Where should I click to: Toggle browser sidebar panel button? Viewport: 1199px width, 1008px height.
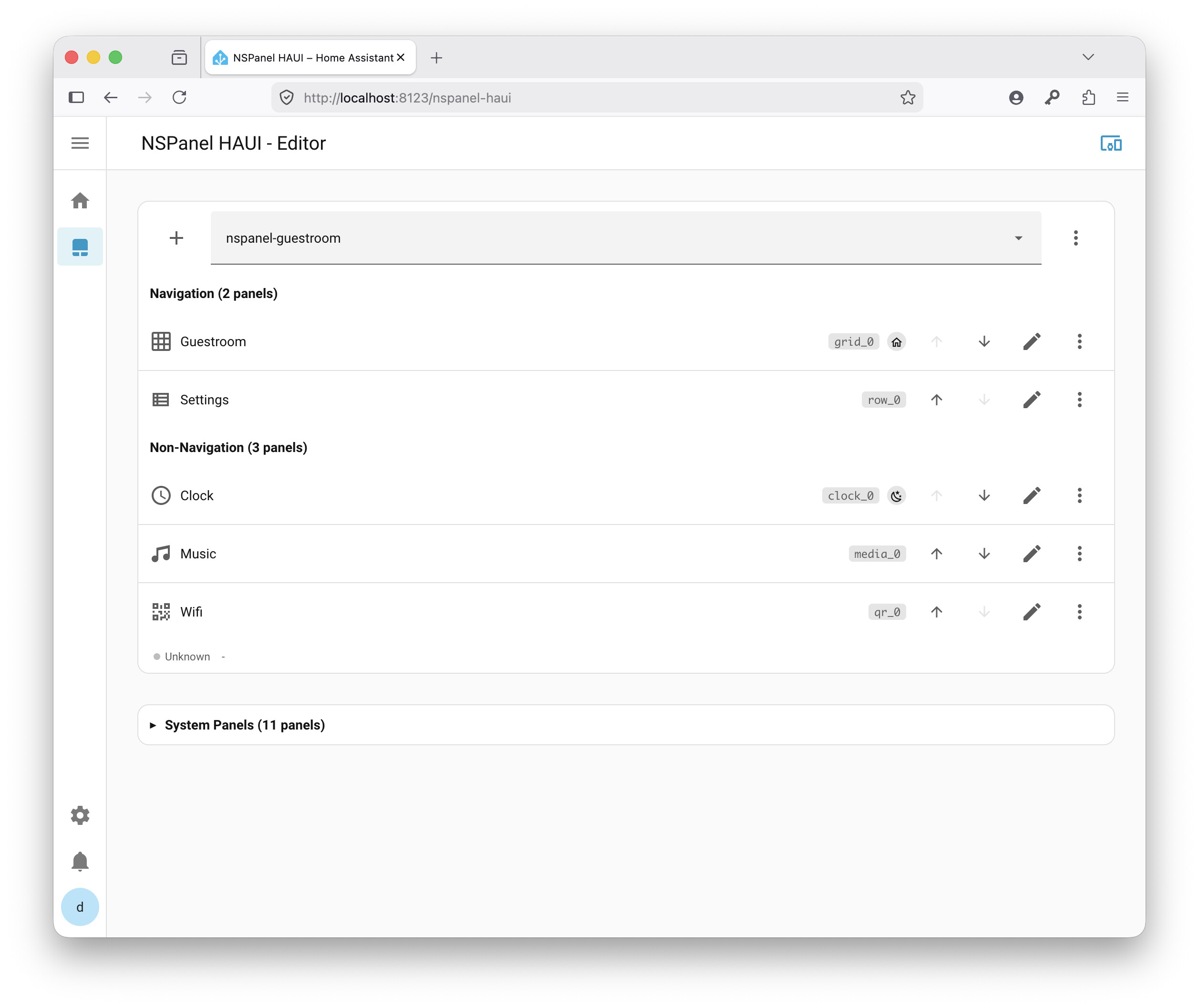(76, 98)
